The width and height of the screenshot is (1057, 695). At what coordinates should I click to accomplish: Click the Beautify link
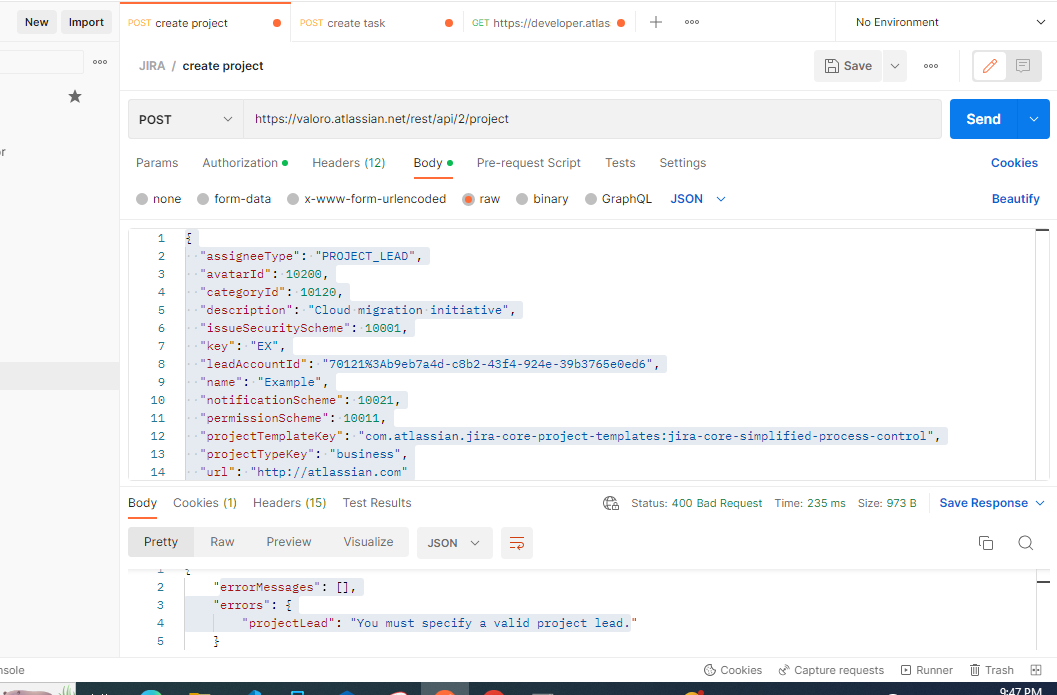[x=1015, y=198]
